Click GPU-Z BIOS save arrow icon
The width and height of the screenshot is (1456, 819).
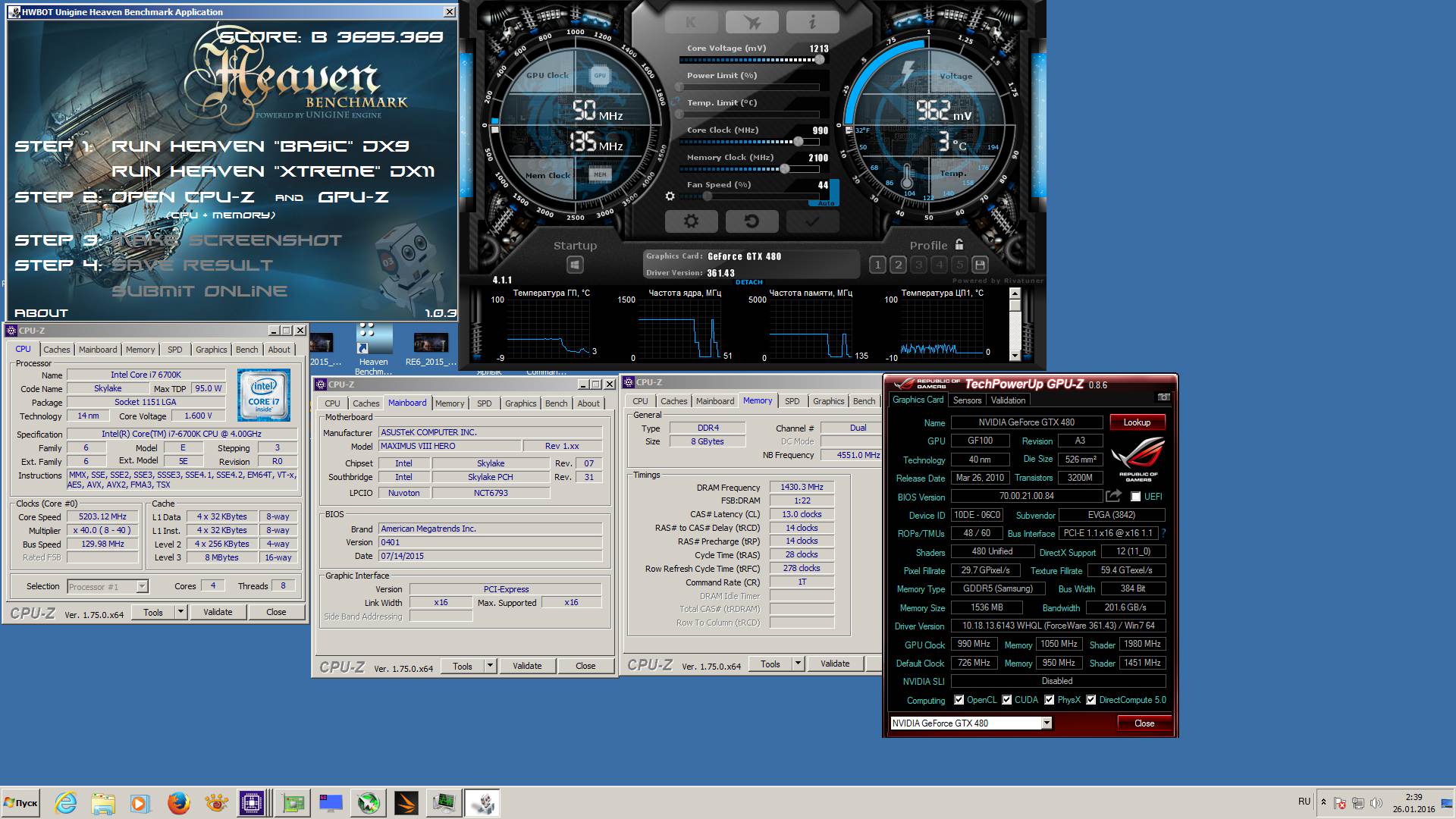(x=1113, y=496)
